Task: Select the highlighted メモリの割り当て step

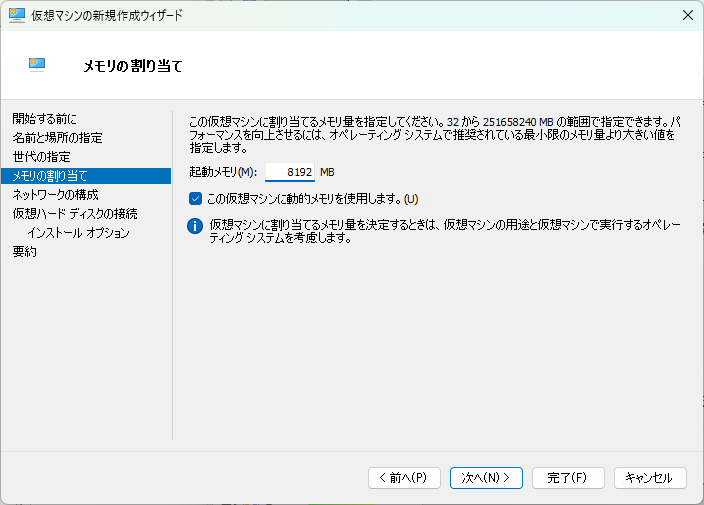Action: coord(50,176)
